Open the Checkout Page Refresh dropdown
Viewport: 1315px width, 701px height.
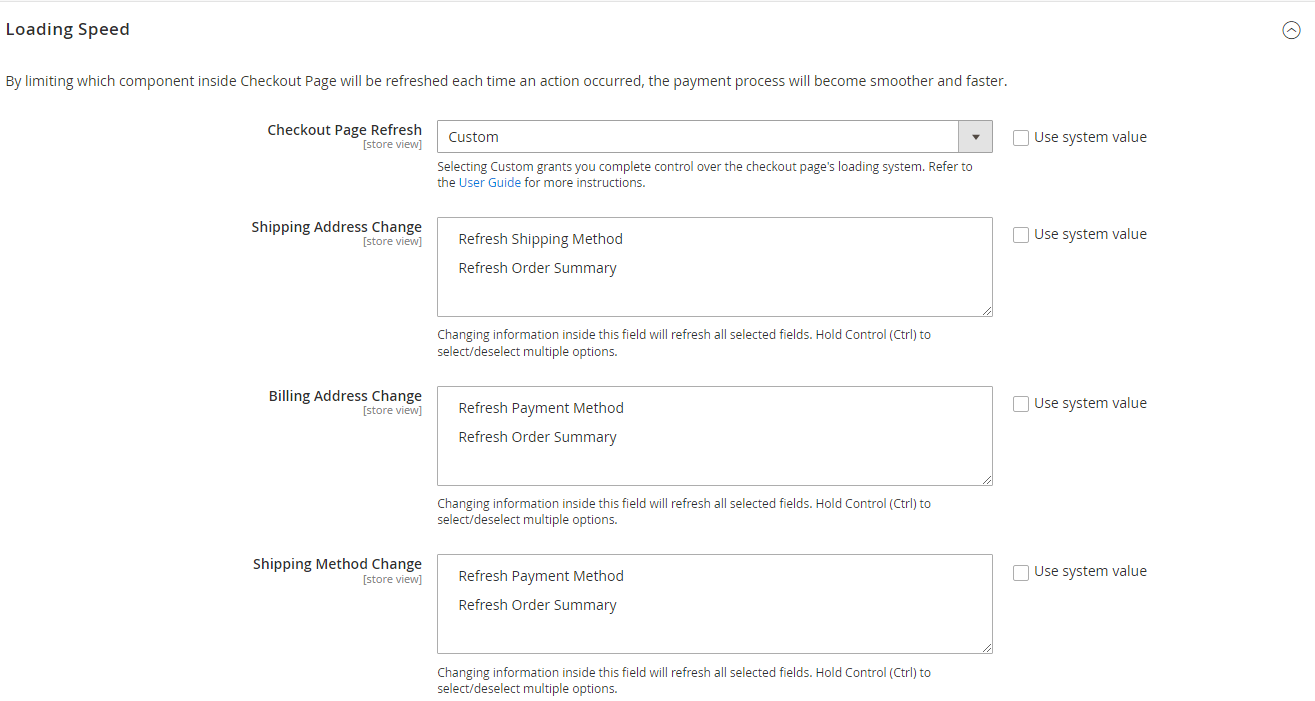coord(714,137)
